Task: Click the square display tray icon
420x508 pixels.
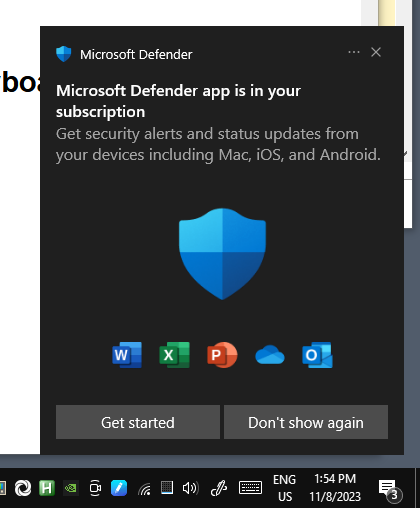Action: [x=167, y=488]
